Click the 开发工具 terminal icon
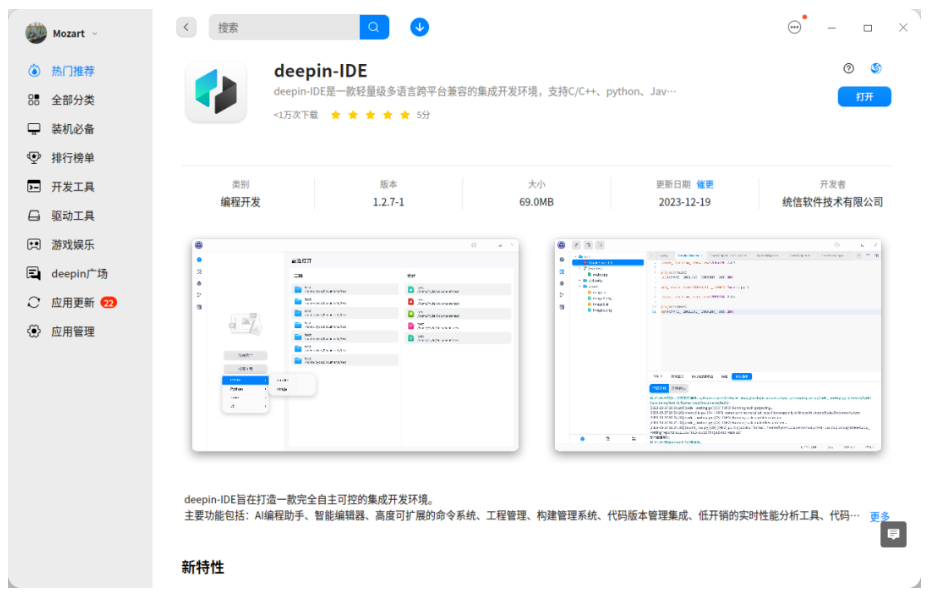Screen dimensions: 937x595 point(34,186)
